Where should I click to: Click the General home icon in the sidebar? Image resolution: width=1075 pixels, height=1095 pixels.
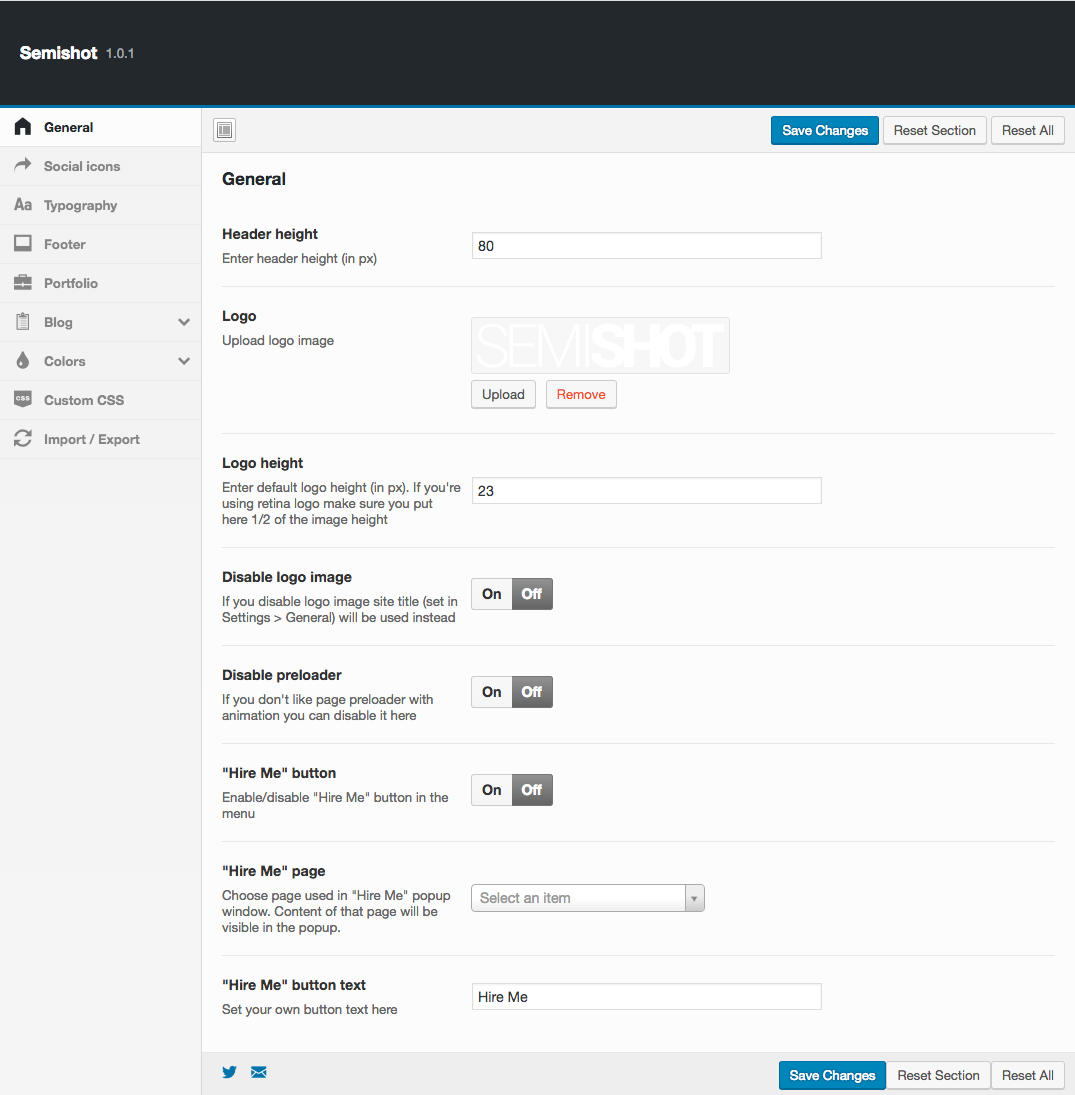point(23,127)
